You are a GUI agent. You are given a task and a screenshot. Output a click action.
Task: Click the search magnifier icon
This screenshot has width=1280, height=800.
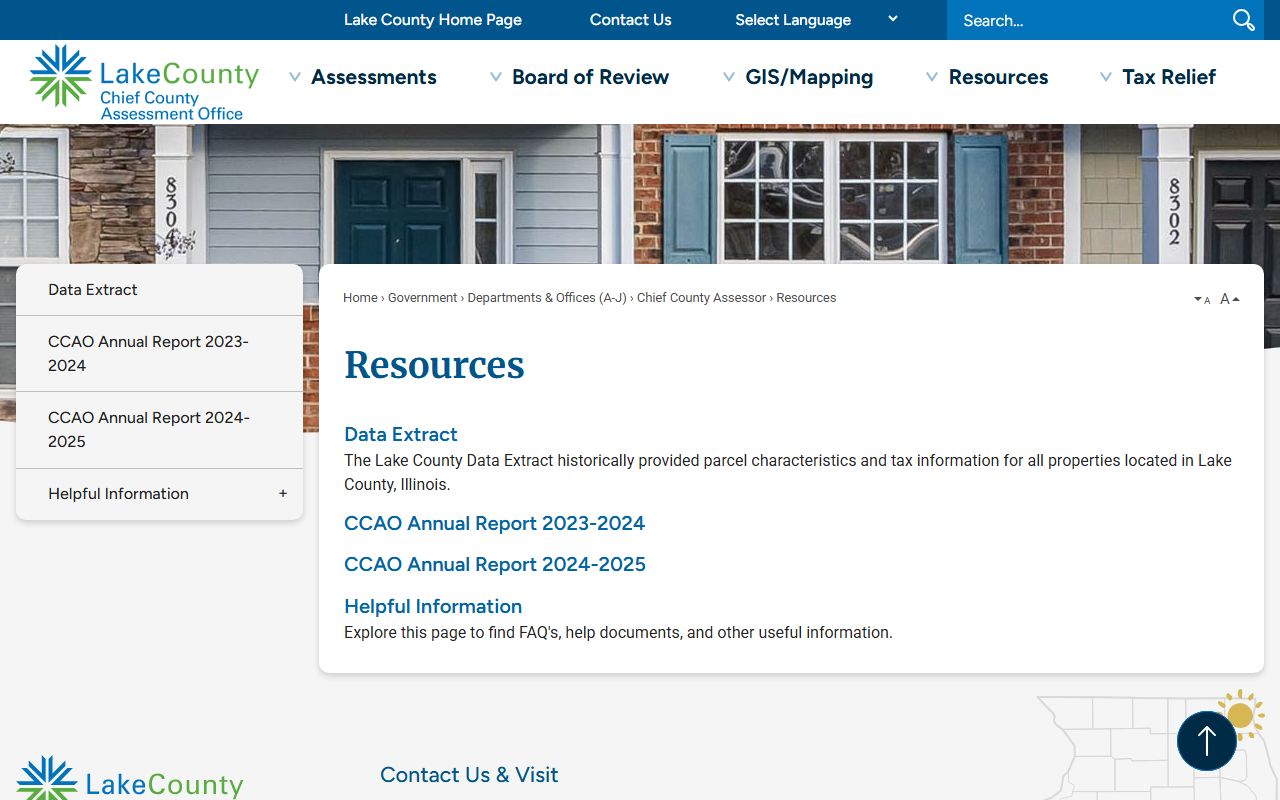point(1243,20)
